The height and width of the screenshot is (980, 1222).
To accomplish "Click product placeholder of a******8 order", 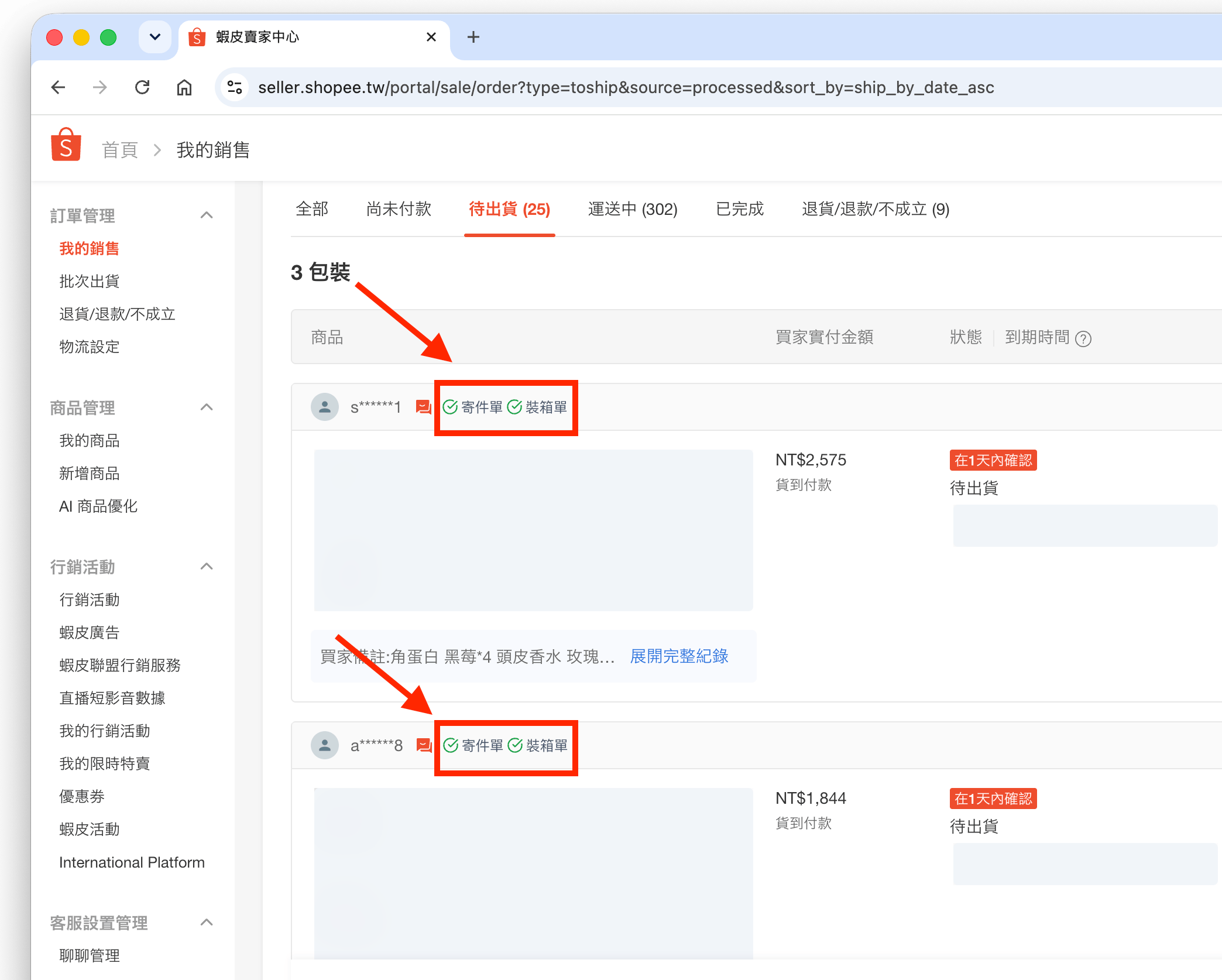I will 533,873.
